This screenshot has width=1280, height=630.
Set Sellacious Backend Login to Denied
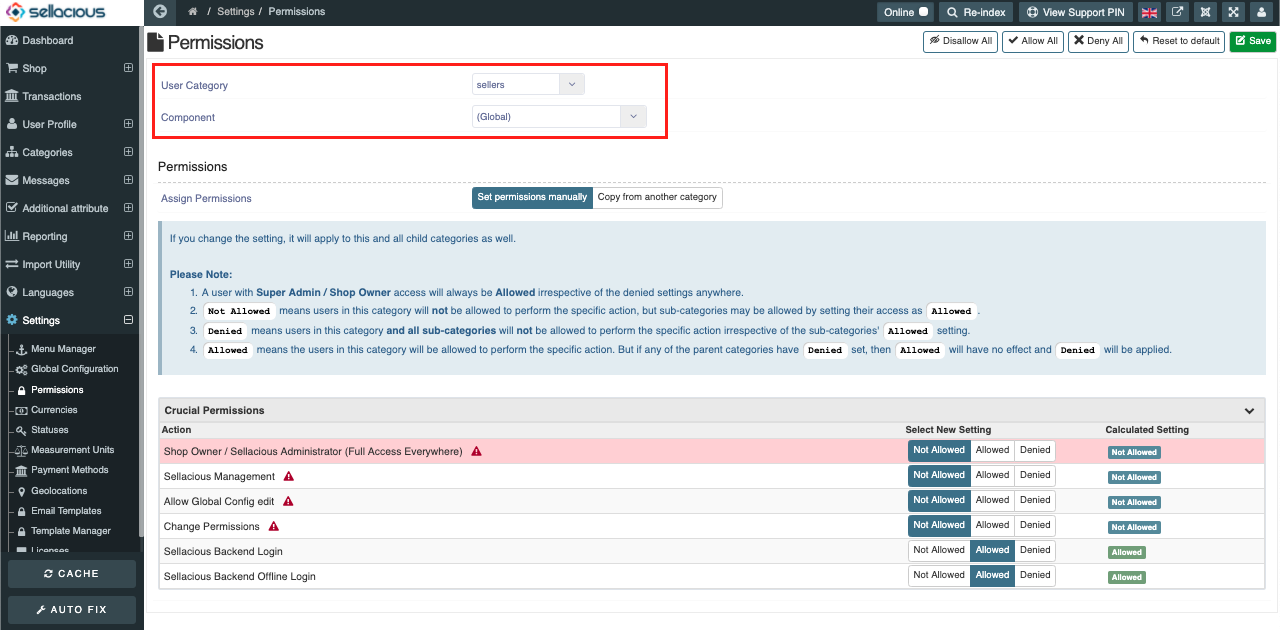[x=1035, y=551]
